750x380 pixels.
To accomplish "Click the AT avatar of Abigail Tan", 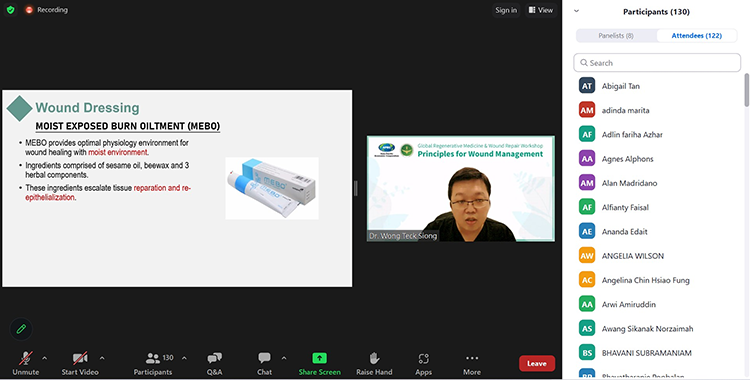I will tap(587, 86).
